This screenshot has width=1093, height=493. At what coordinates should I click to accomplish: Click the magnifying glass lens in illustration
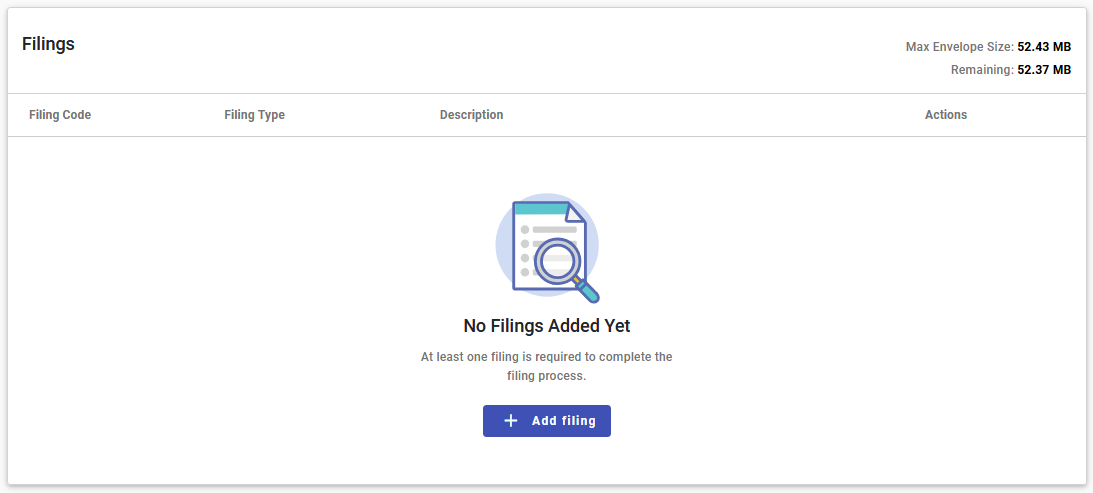click(556, 259)
